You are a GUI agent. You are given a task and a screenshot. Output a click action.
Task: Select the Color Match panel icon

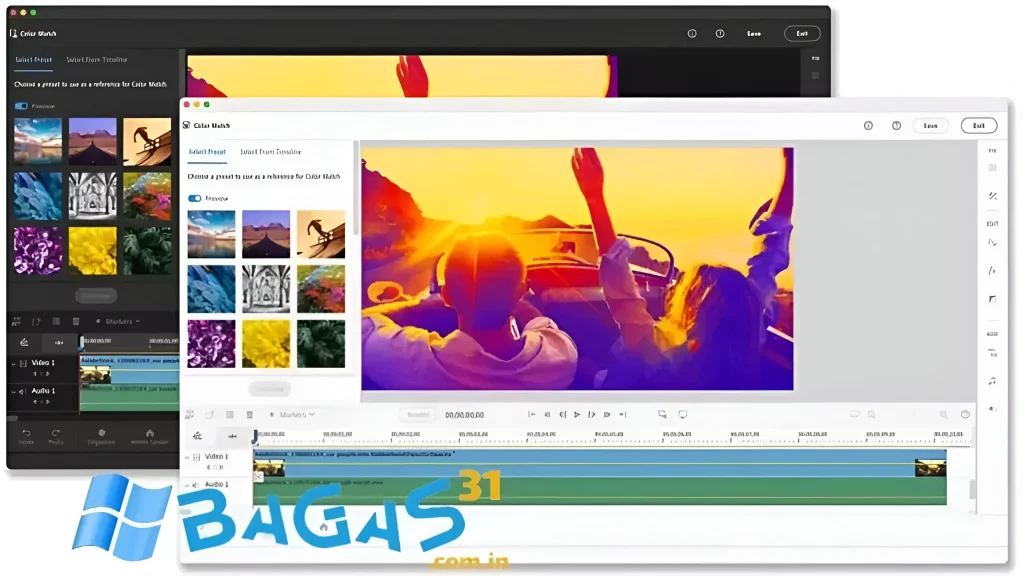(185, 125)
